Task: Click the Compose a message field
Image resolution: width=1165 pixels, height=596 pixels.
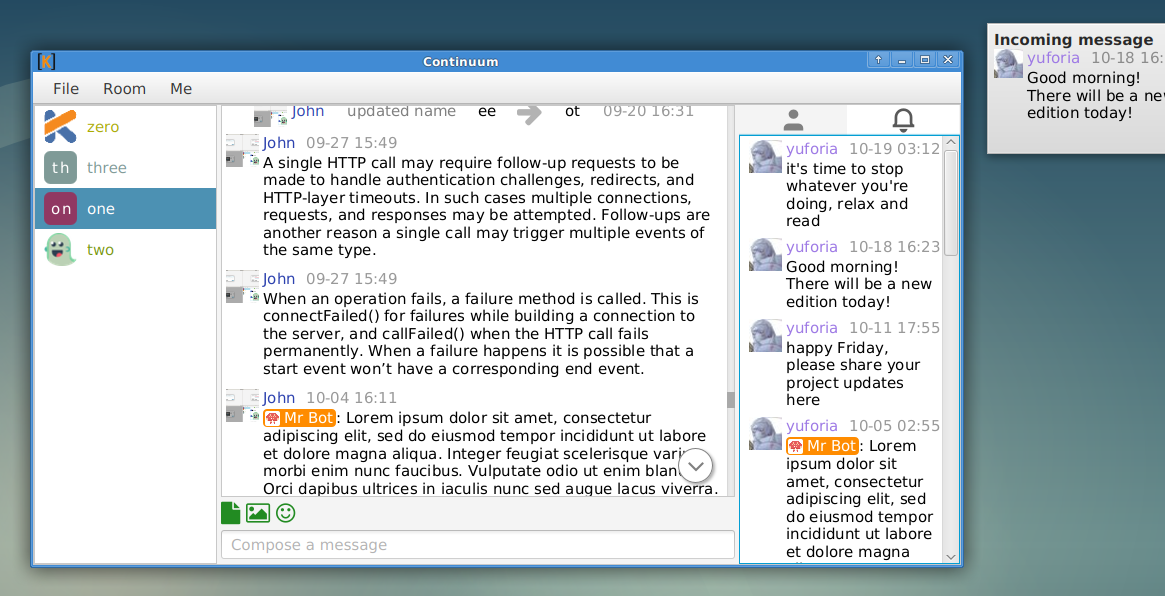Action: [477, 544]
